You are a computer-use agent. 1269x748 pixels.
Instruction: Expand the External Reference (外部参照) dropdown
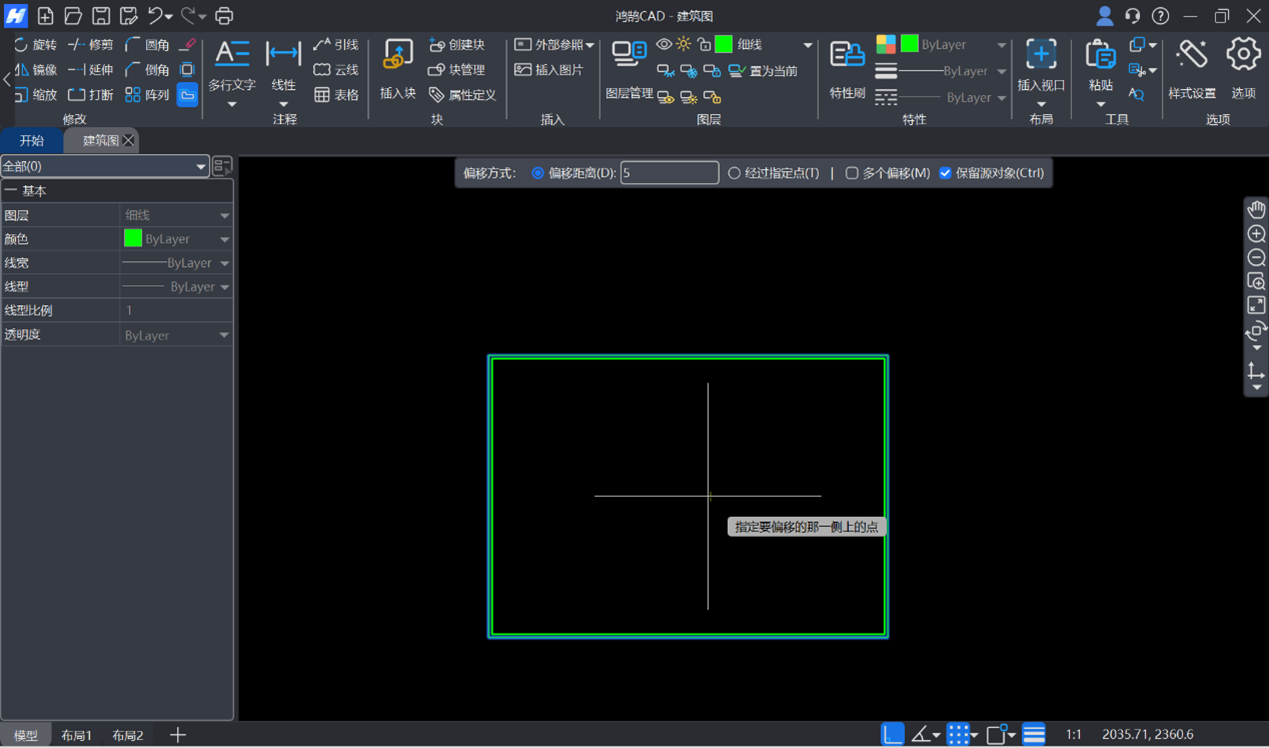click(x=590, y=45)
